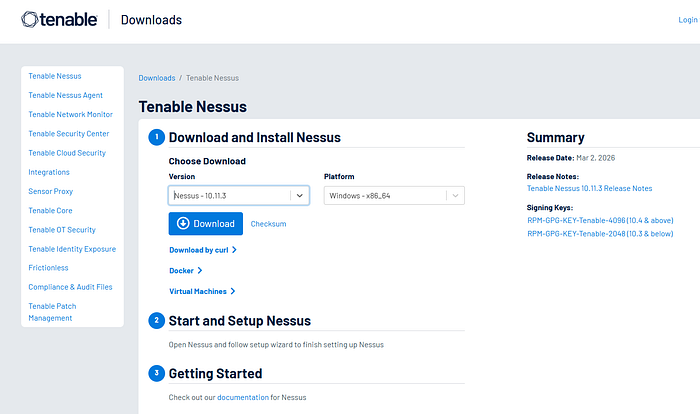Open the Checksum link

(x=268, y=224)
